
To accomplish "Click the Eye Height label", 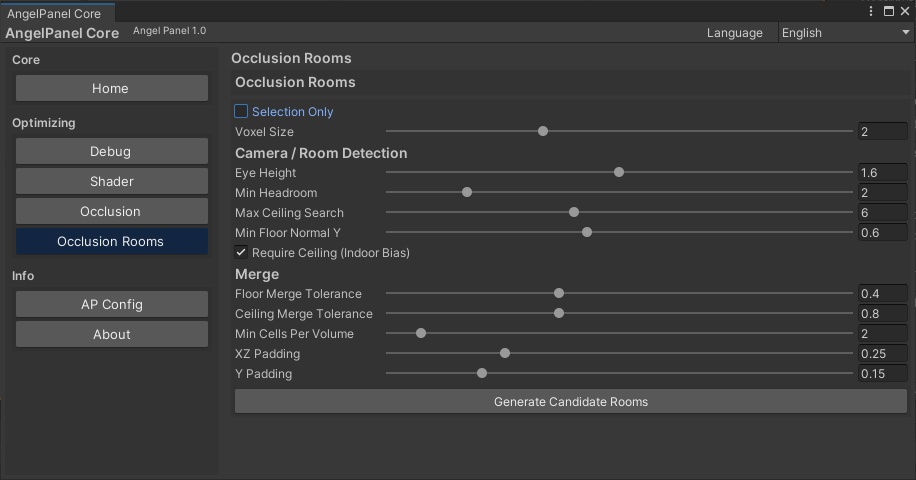I will coord(265,173).
